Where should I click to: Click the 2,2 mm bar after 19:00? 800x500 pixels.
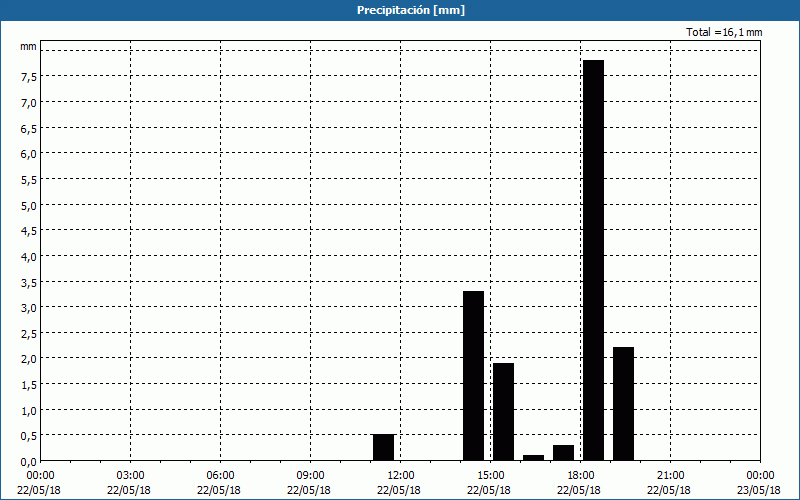(623, 404)
